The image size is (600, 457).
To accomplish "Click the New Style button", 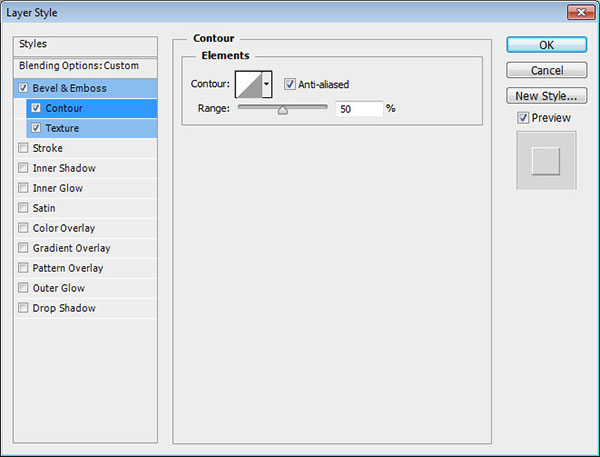I will [545, 96].
